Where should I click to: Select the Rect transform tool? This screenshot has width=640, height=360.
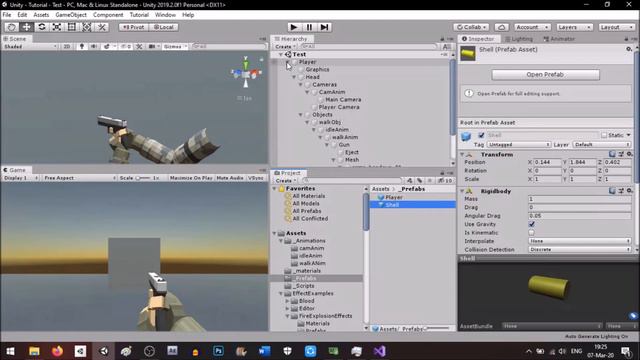(72, 27)
